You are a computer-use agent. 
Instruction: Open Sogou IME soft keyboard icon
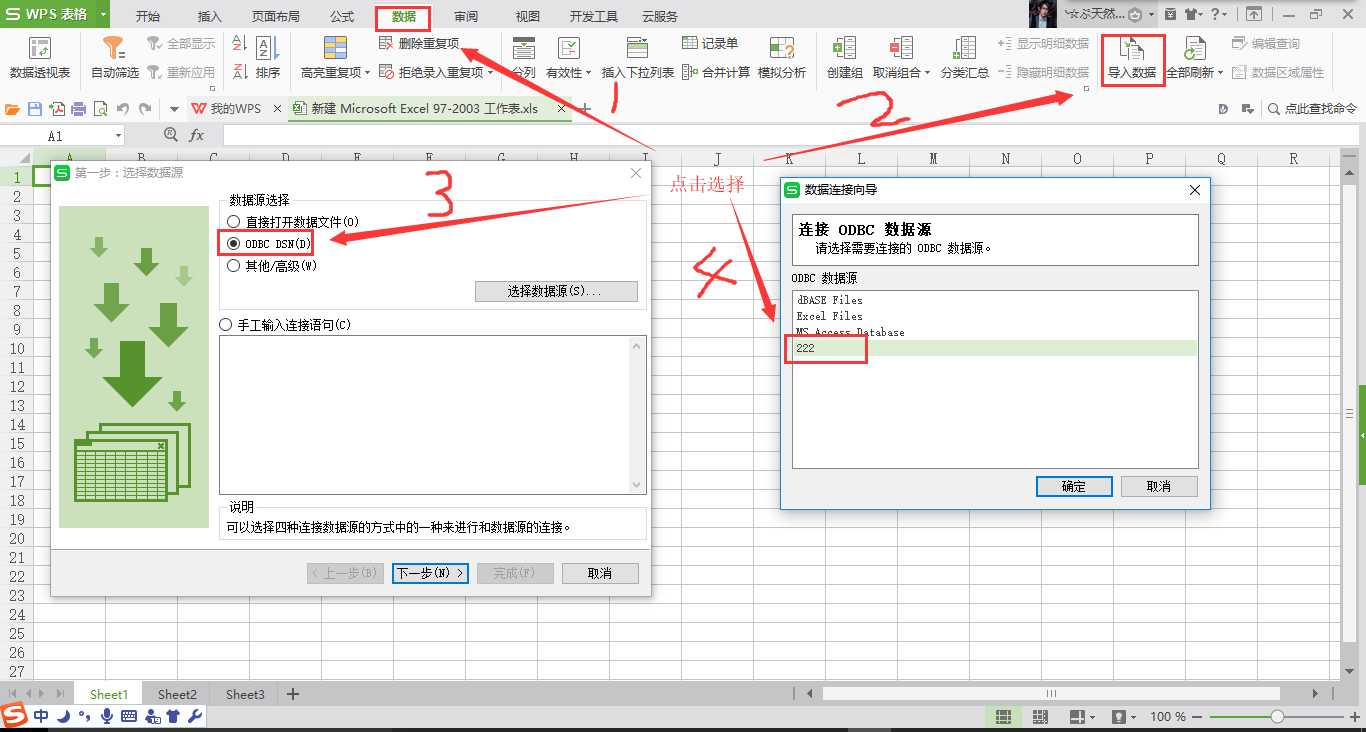point(129,716)
